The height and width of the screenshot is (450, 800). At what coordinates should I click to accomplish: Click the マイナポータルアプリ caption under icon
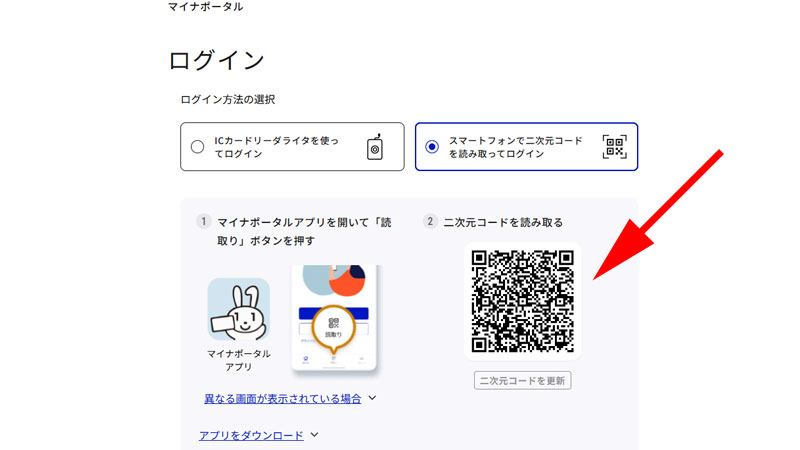[x=239, y=360]
